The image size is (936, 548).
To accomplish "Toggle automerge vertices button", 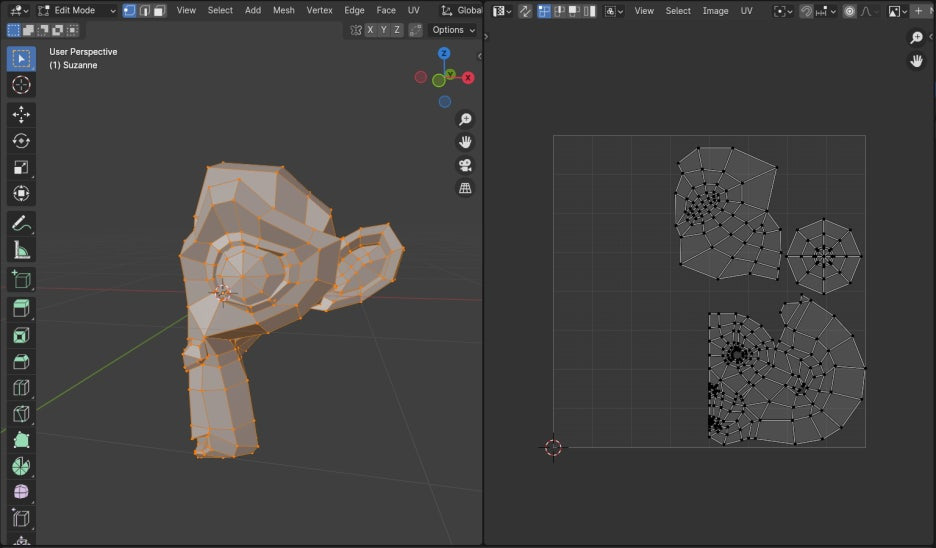I will coord(416,30).
